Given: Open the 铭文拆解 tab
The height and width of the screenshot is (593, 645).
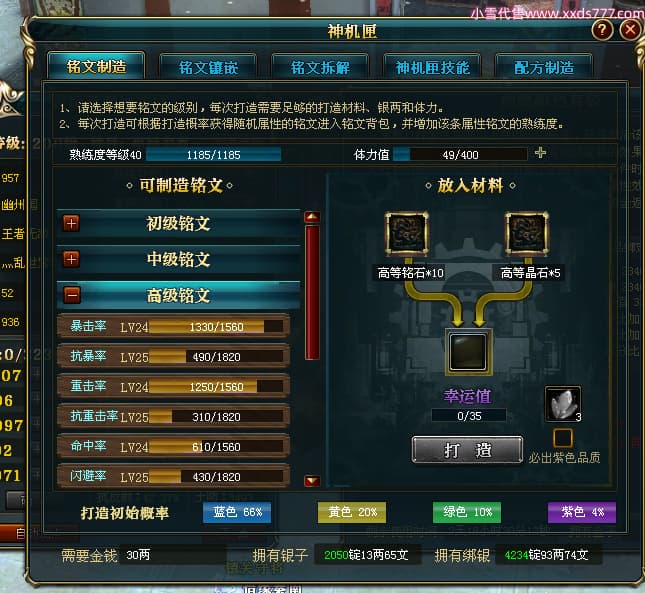Looking at the screenshot, I should pos(320,67).
